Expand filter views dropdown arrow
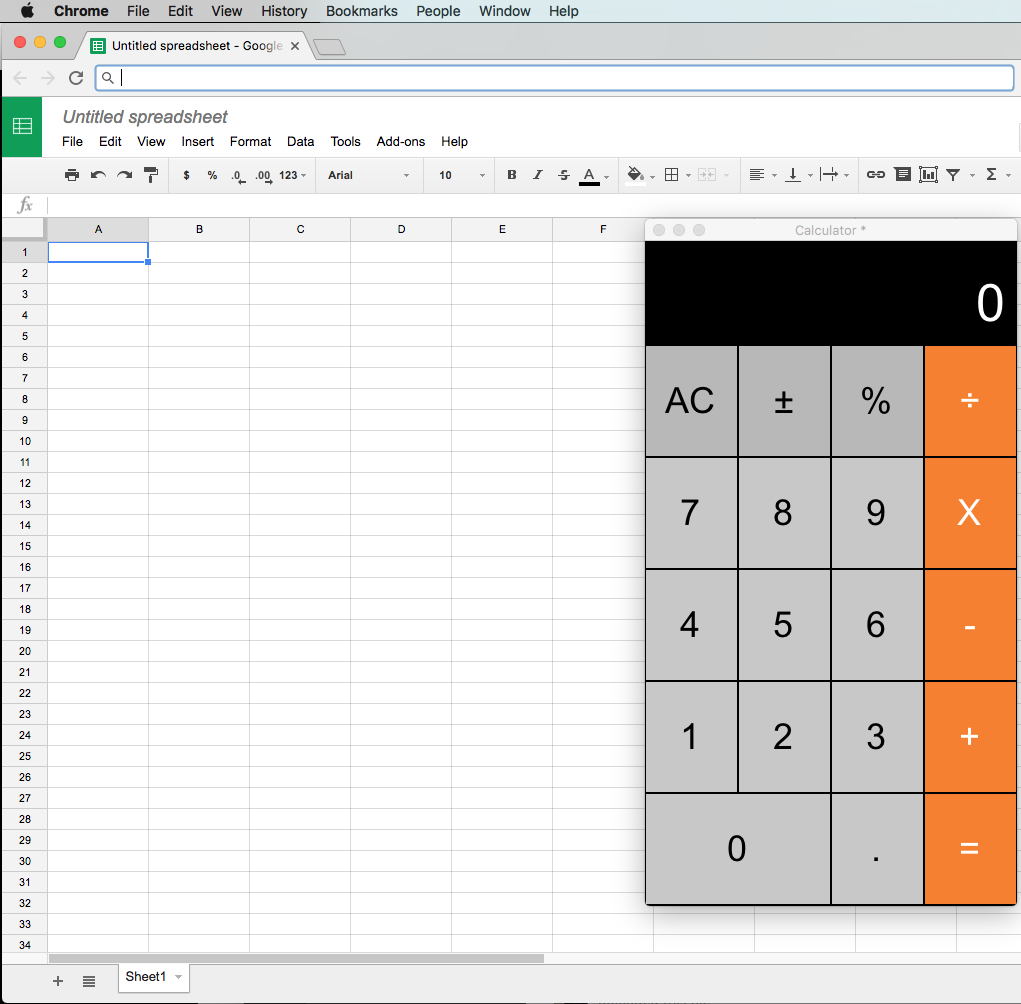The width and height of the screenshot is (1021, 1004). [972, 176]
